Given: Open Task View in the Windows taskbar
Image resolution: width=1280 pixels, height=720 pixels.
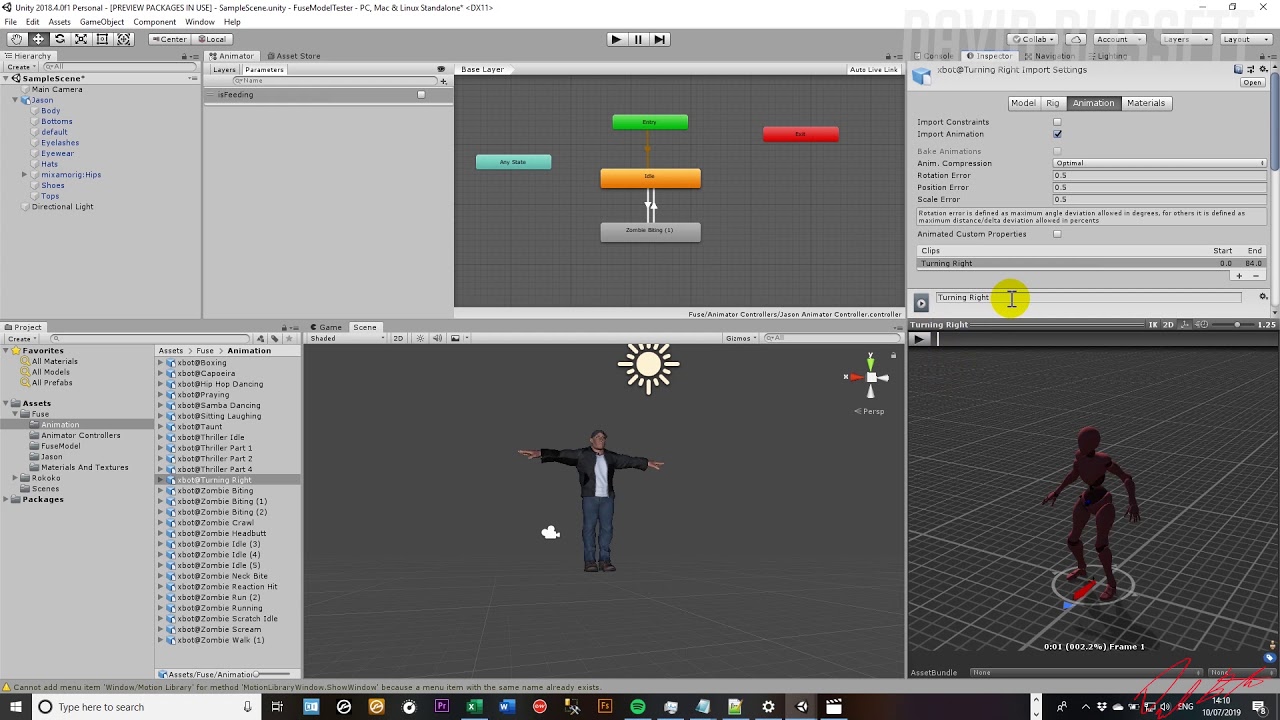Looking at the screenshot, I should point(278,707).
